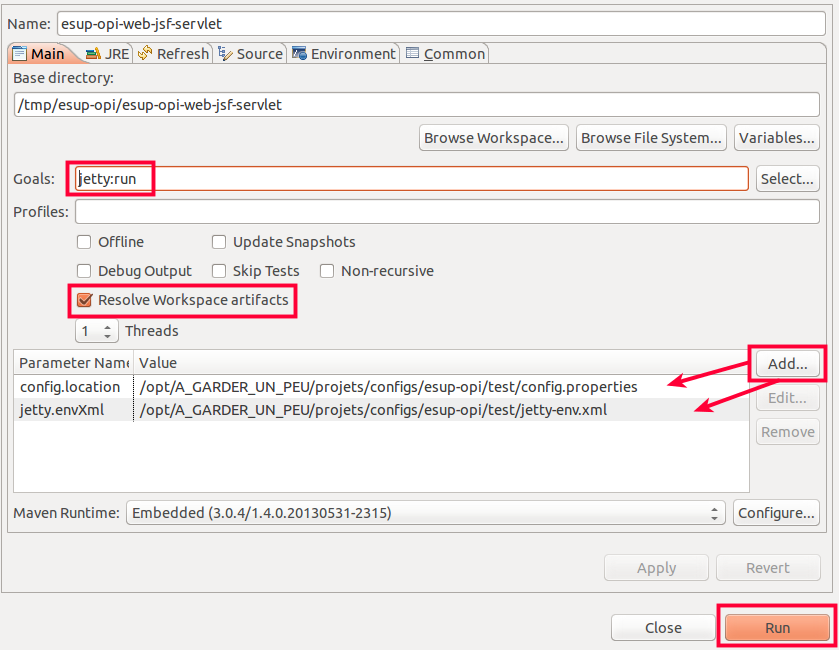This screenshot has height=650, width=839.
Task: Enable the Offline checkbox
Action: coord(85,242)
